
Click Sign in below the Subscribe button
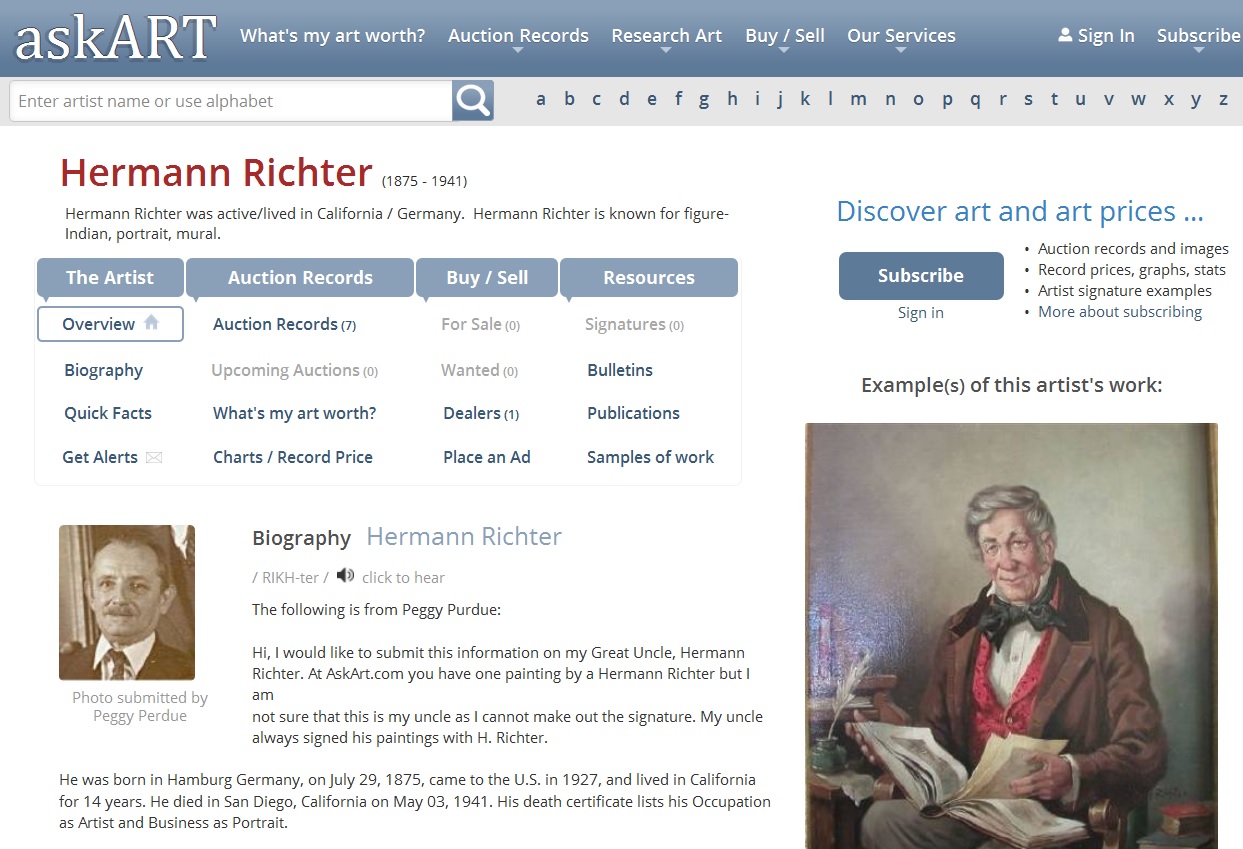point(921,313)
